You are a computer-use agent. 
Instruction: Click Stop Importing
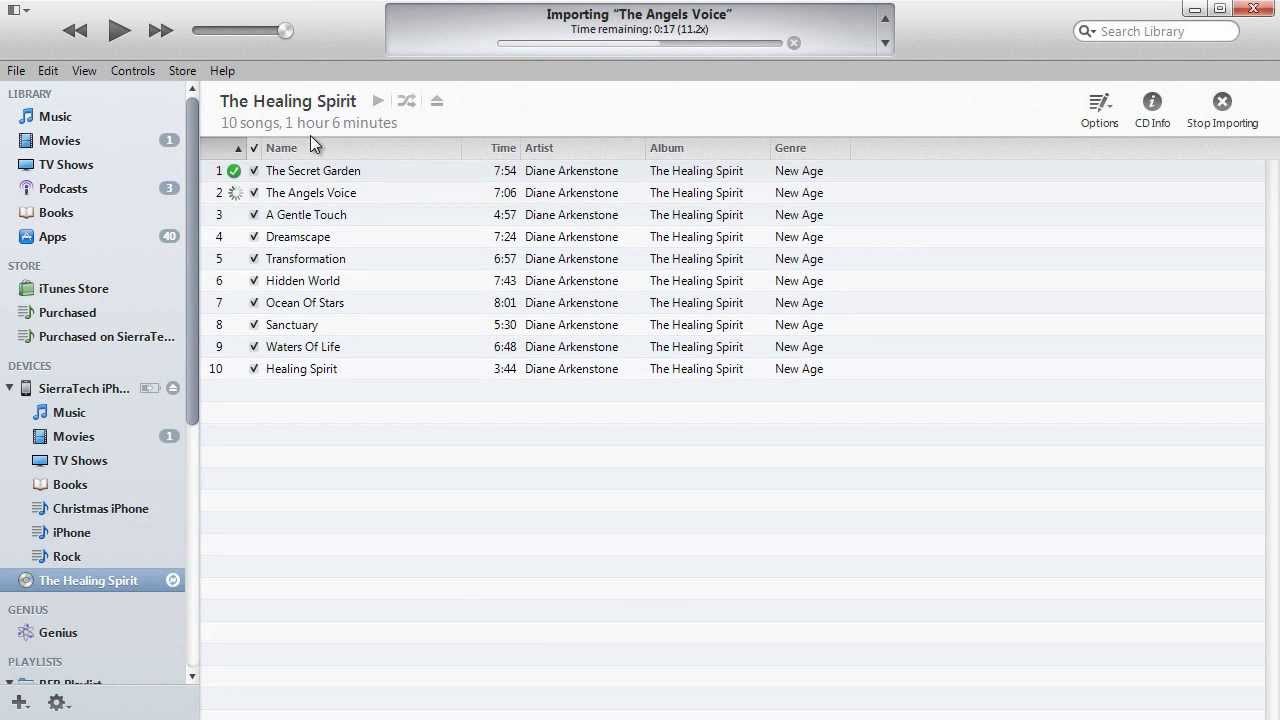1222,110
